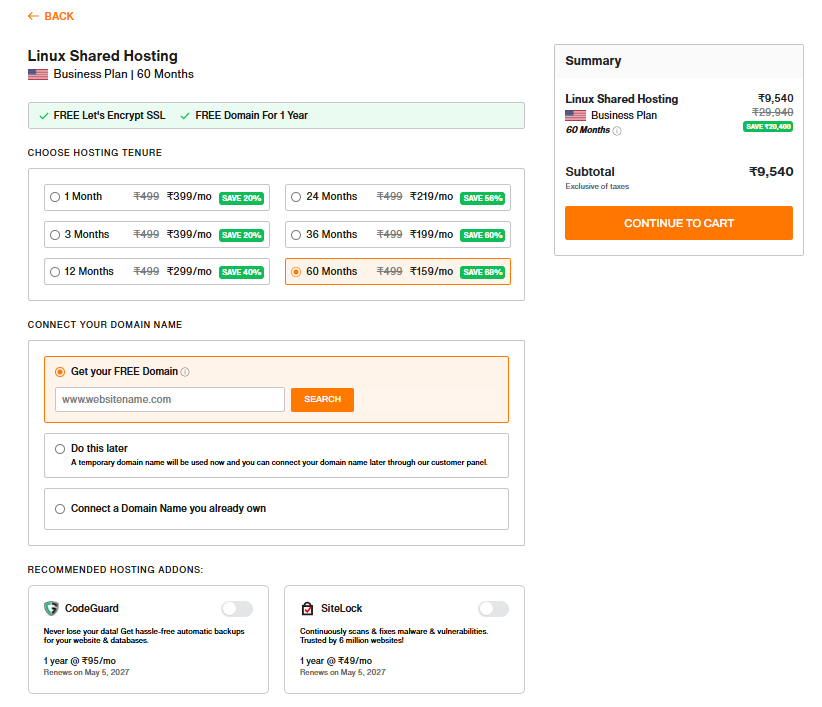The height and width of the screenshot is (707, 822).
Task: Click the SAVE 20% badge on 3 Months
Action: coord(241,235)
